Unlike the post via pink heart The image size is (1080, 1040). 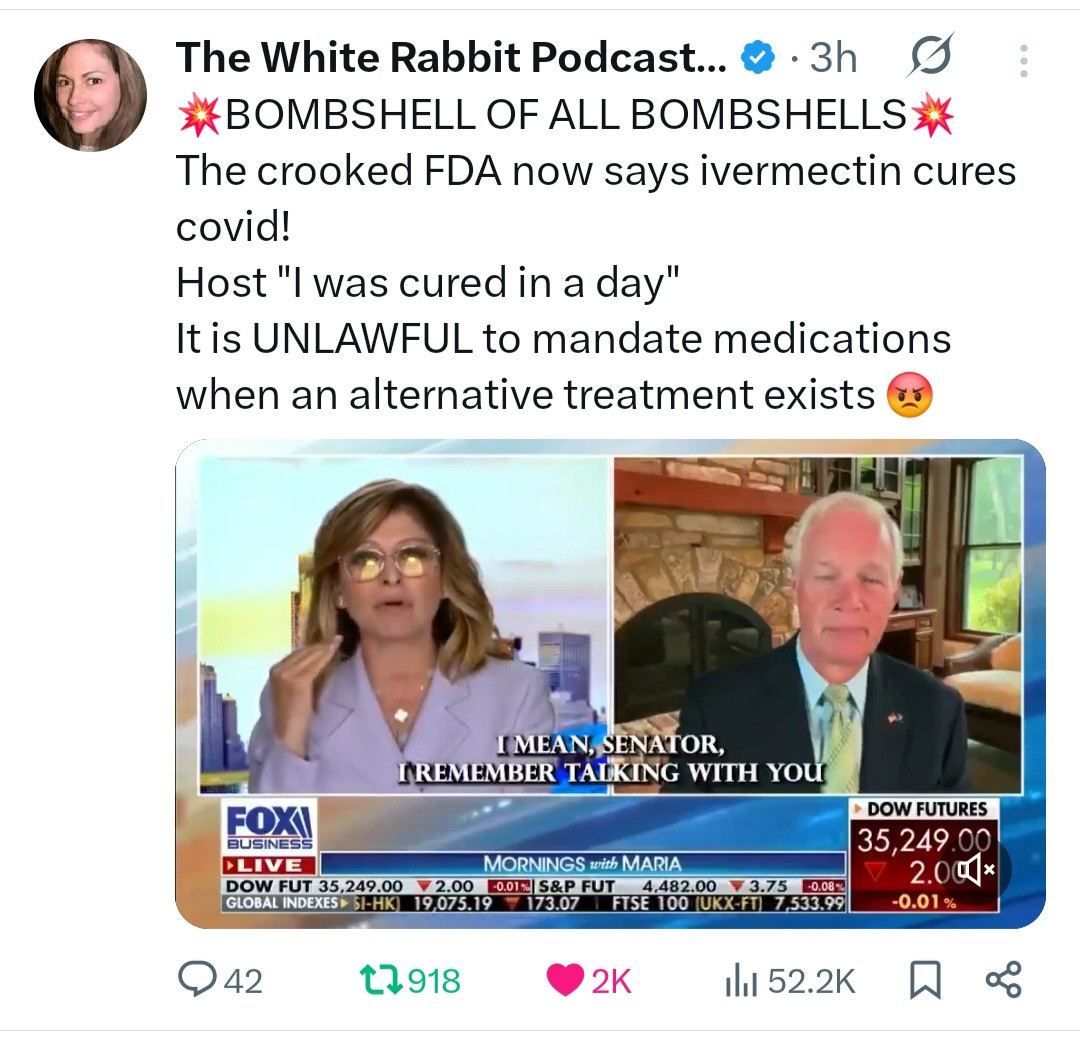(565, 980)
